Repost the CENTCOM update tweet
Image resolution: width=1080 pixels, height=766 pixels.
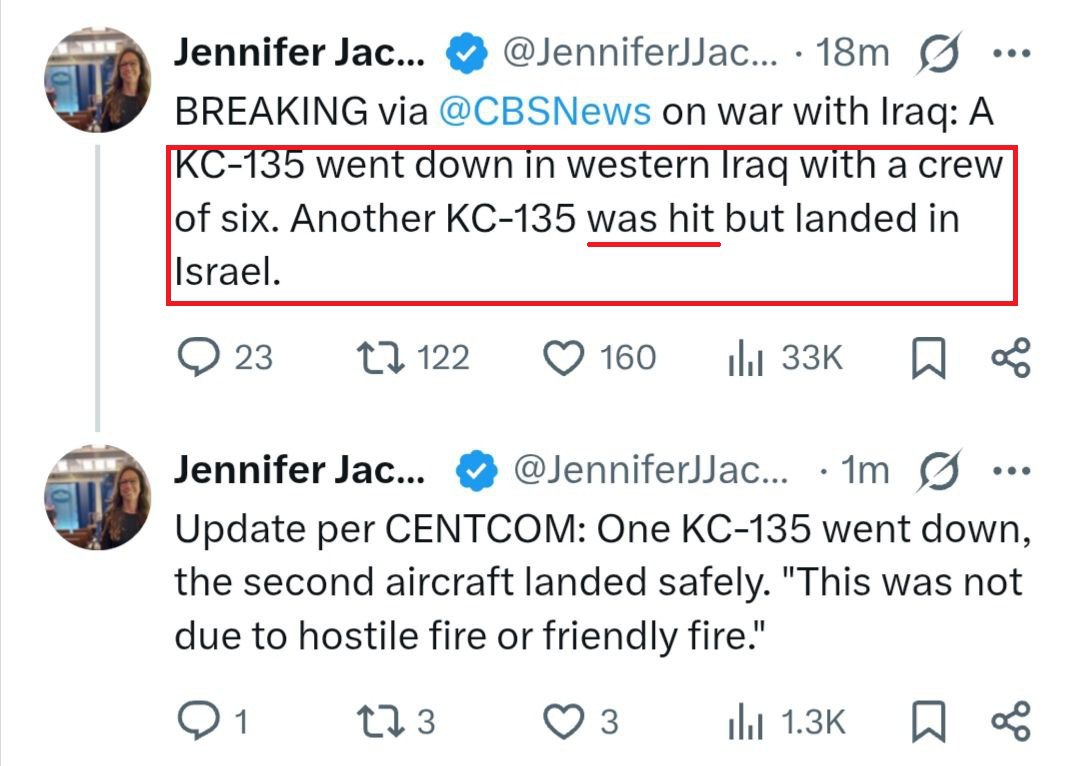pos(396,721)
